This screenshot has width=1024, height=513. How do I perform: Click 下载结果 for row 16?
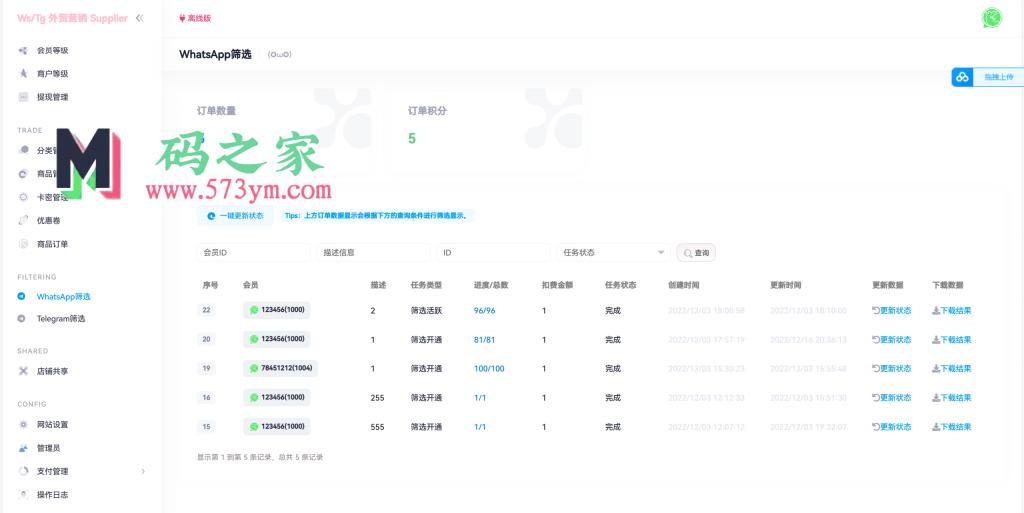(952, 397)
